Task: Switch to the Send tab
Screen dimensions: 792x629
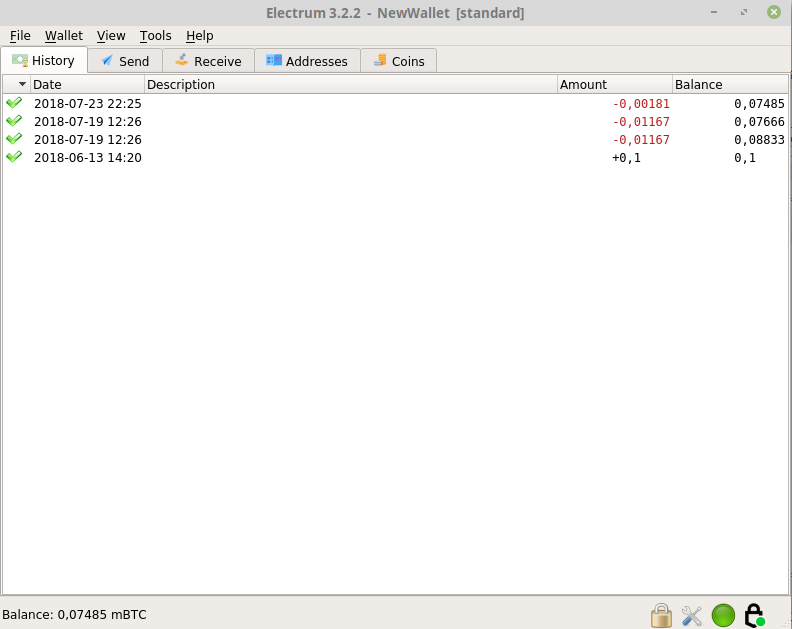Action: (125, 61)
